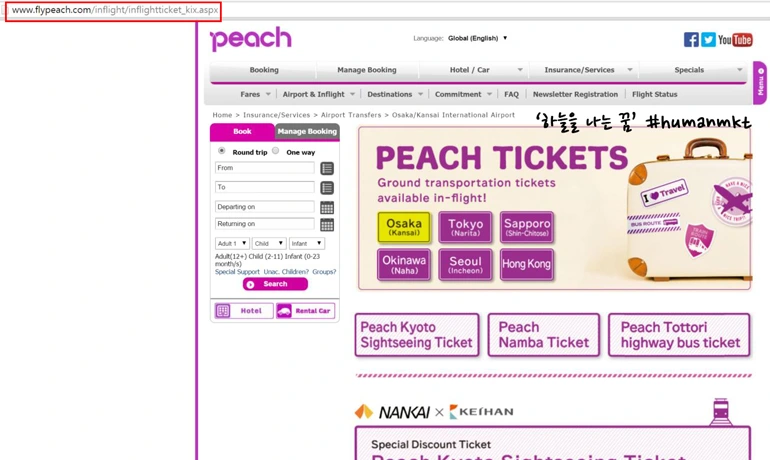Select the One way radio button
The image size is (770, 460).
(275, 151)
